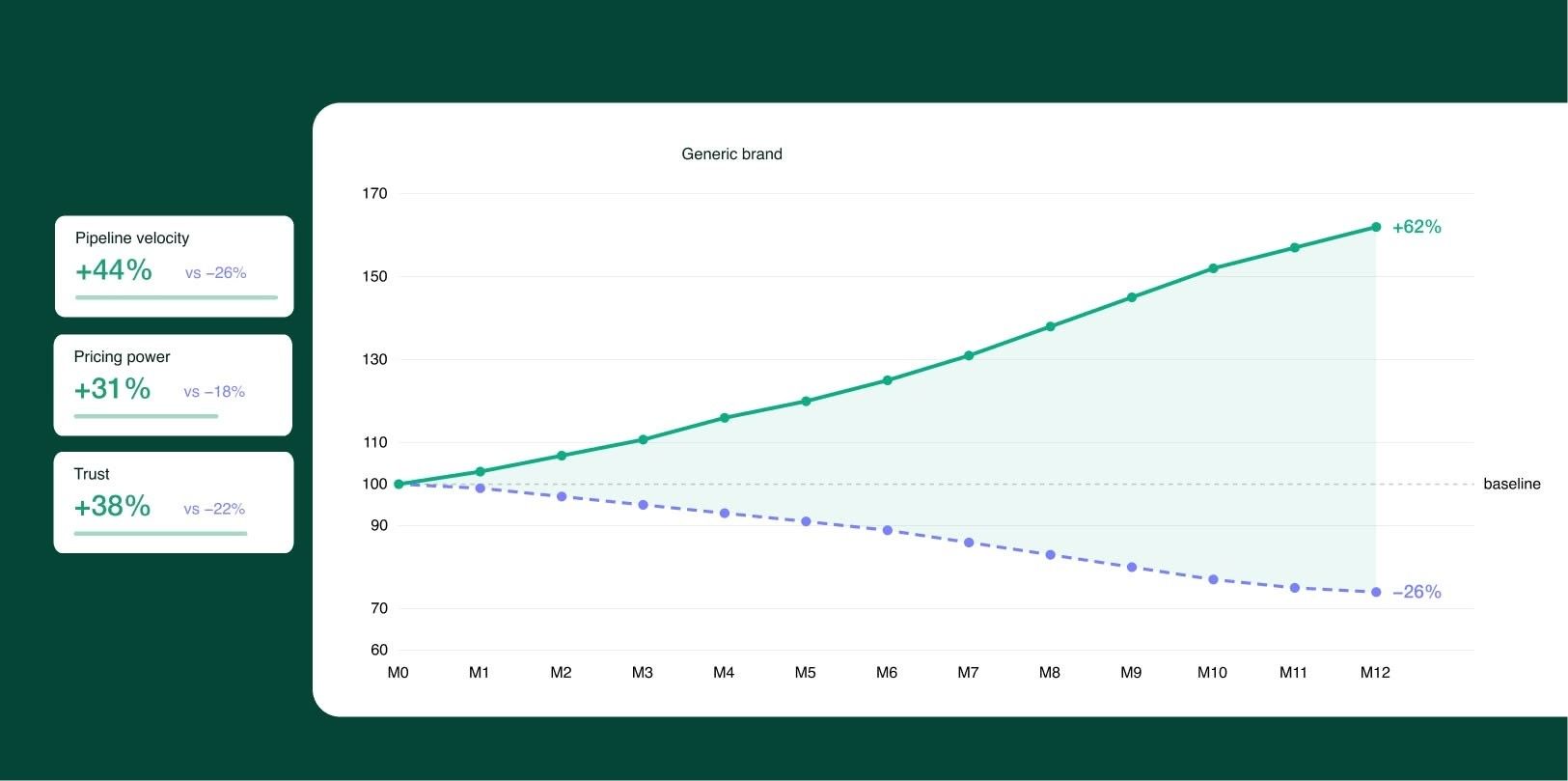This screenshot has height=781, width=1568.
Task: Select the purple dashed line's M12 data point
Action: 1376,592
